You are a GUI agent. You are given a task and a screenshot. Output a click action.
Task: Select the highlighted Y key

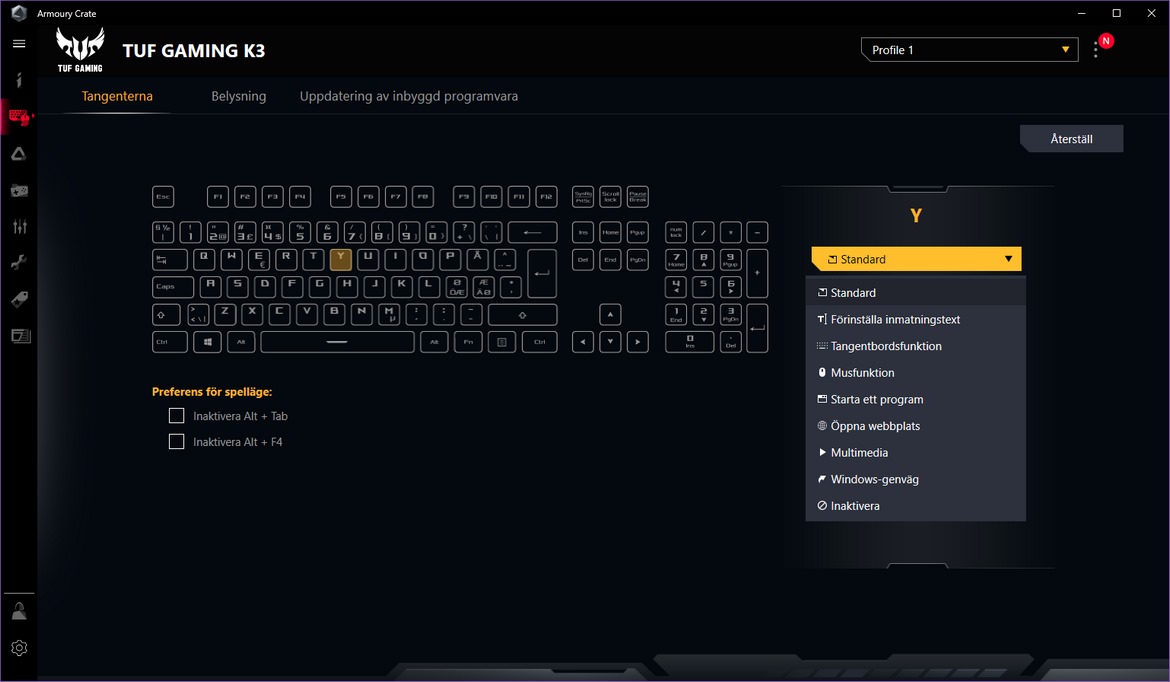pyautogui.click(x=341, y=260)
